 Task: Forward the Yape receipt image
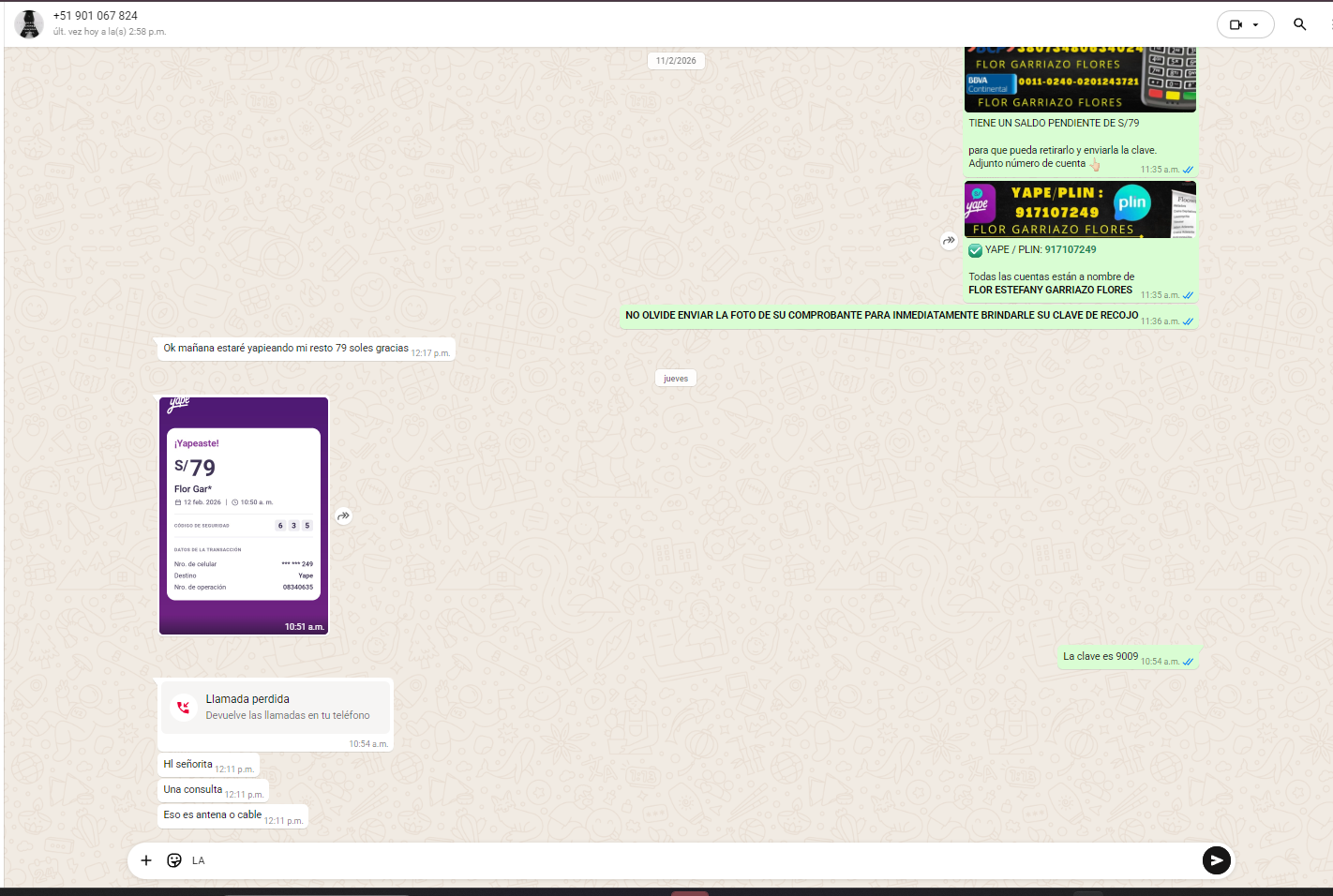tap(344, 515)
